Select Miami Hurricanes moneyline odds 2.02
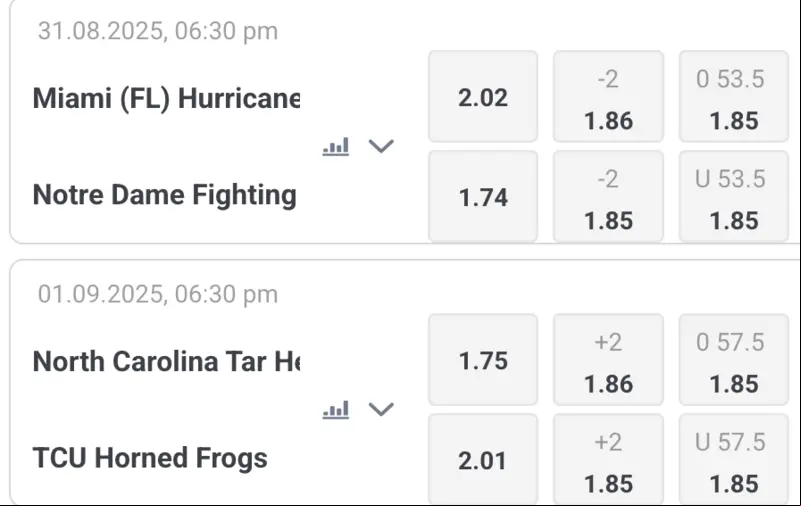This screenshot has width=801, height=506. click(483, 97)
